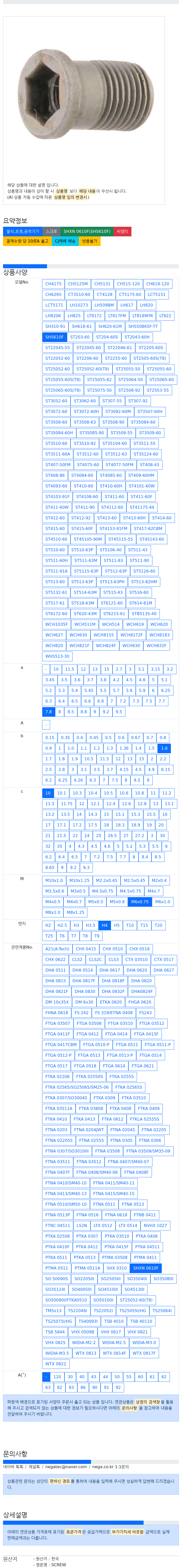The width and height of the screenshot is (182, 1568).
Task: Click the 반품불가 badge
Action: (x=90, y=241)
